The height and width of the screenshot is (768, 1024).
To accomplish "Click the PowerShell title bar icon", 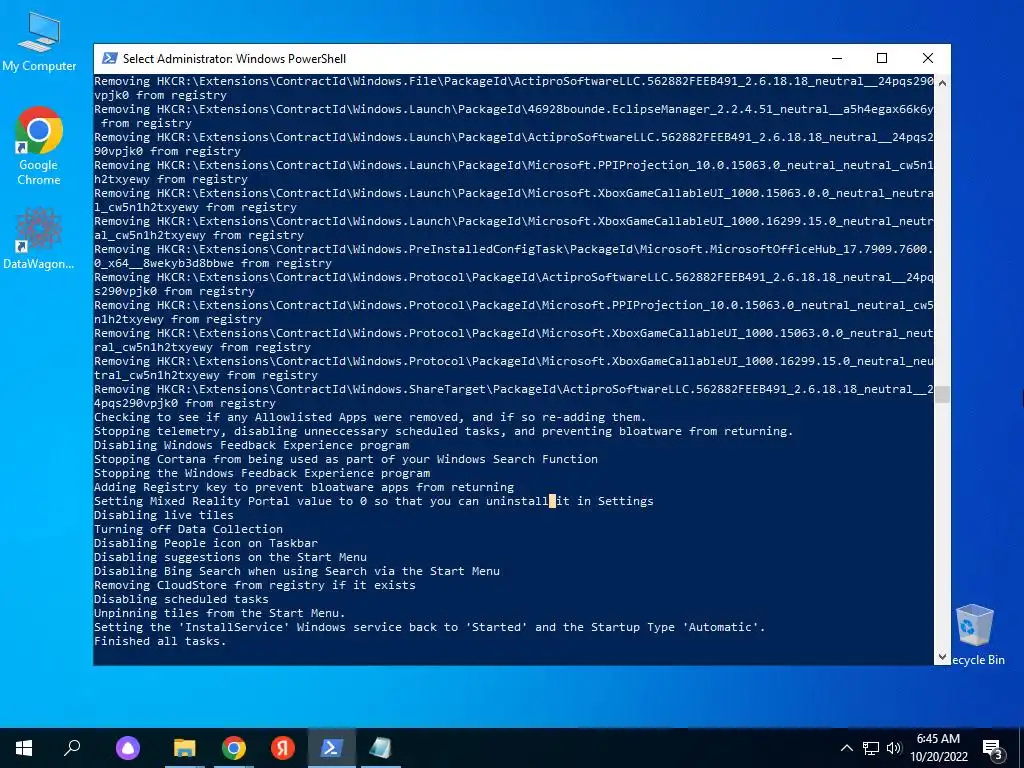I will [x=110, y=58].
